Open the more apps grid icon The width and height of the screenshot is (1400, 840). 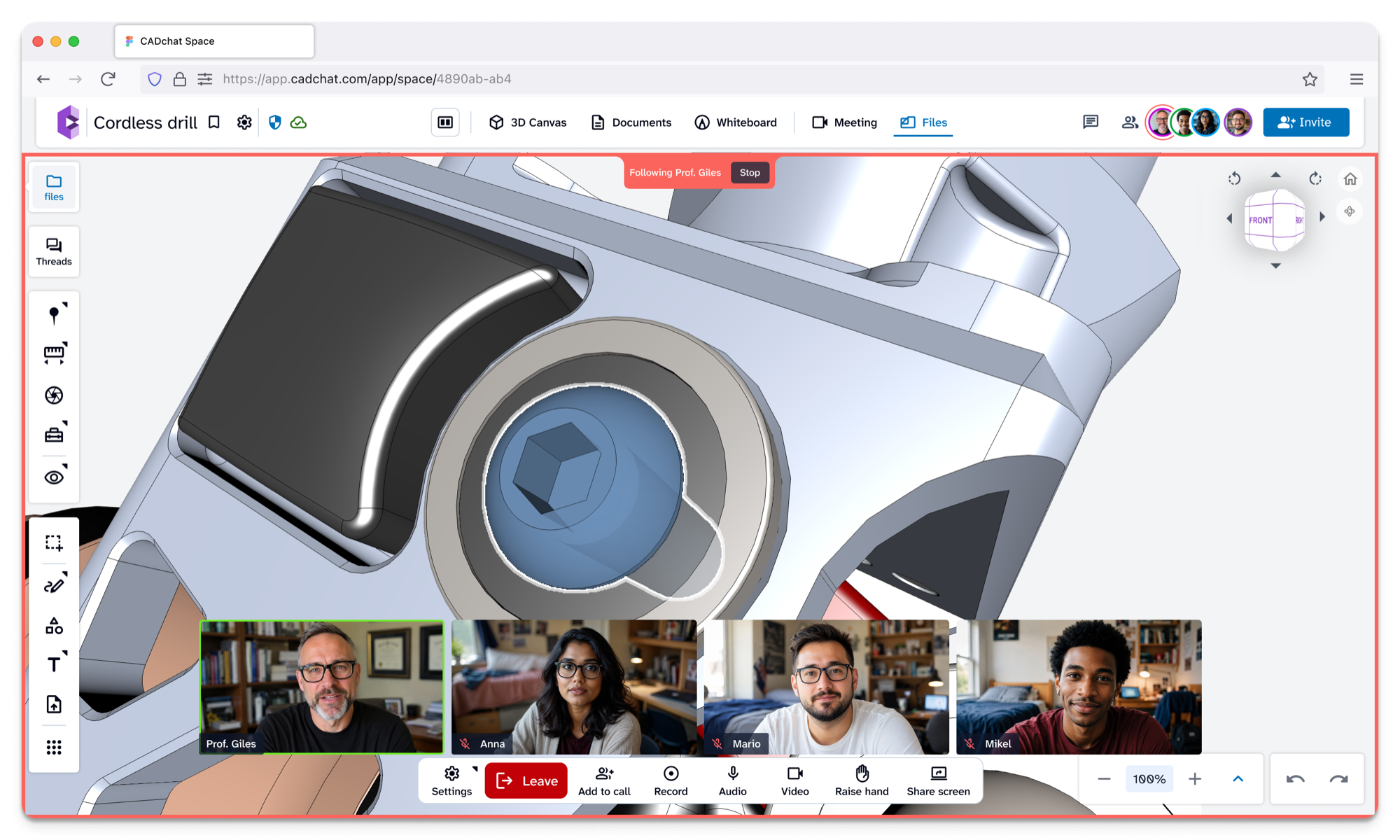coord(54,748)
